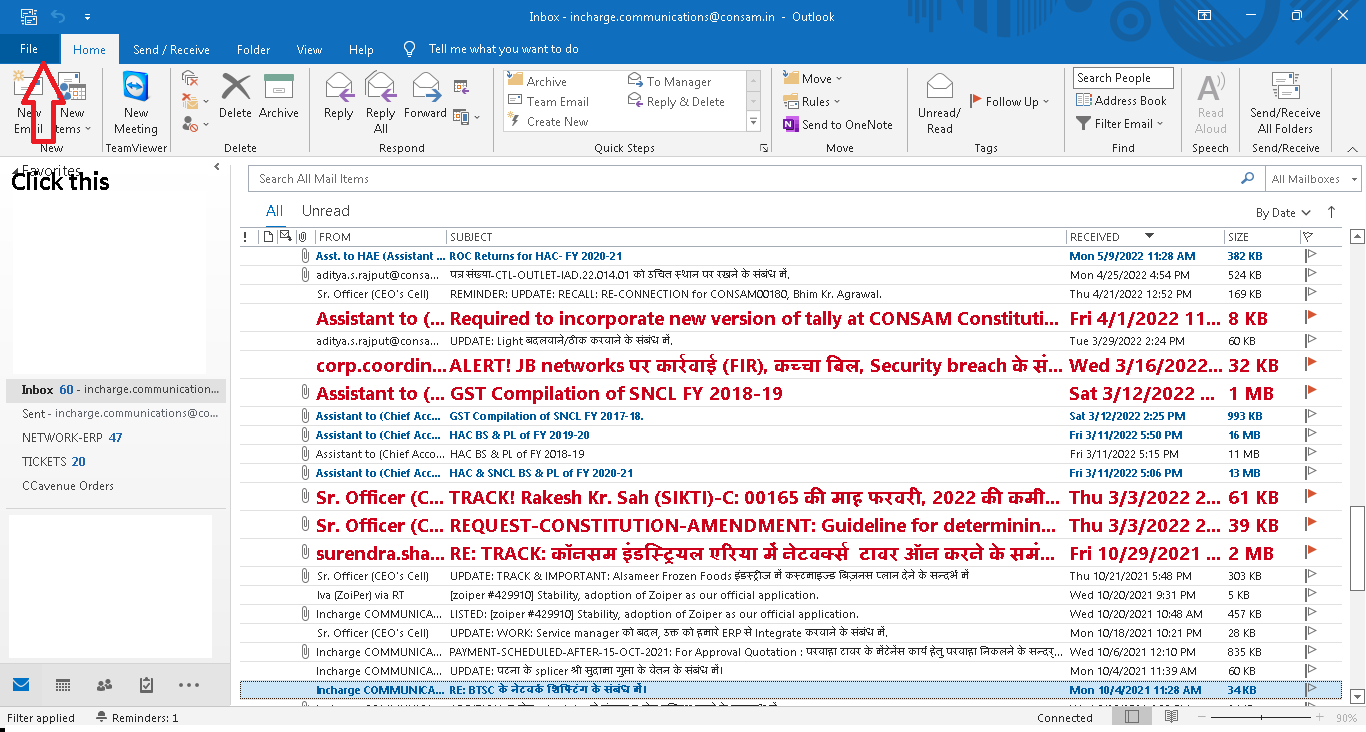Click the Team Email quick step

coord(549,102)
